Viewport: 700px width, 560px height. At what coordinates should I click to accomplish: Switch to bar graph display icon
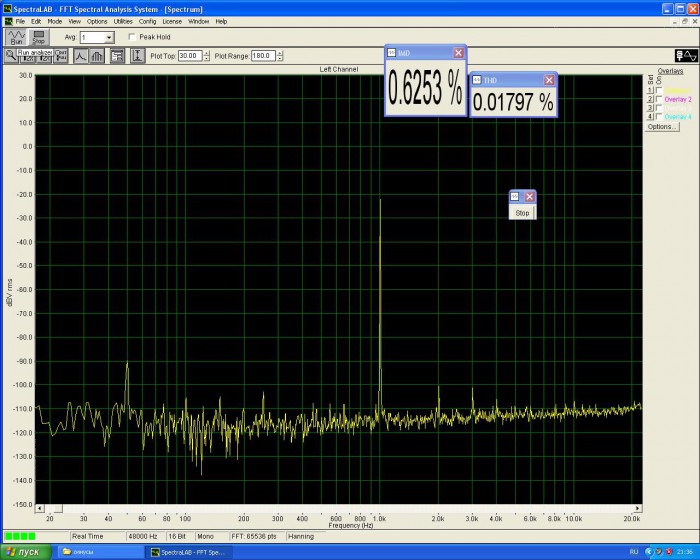pyautogui.click(x=97, y=56)
